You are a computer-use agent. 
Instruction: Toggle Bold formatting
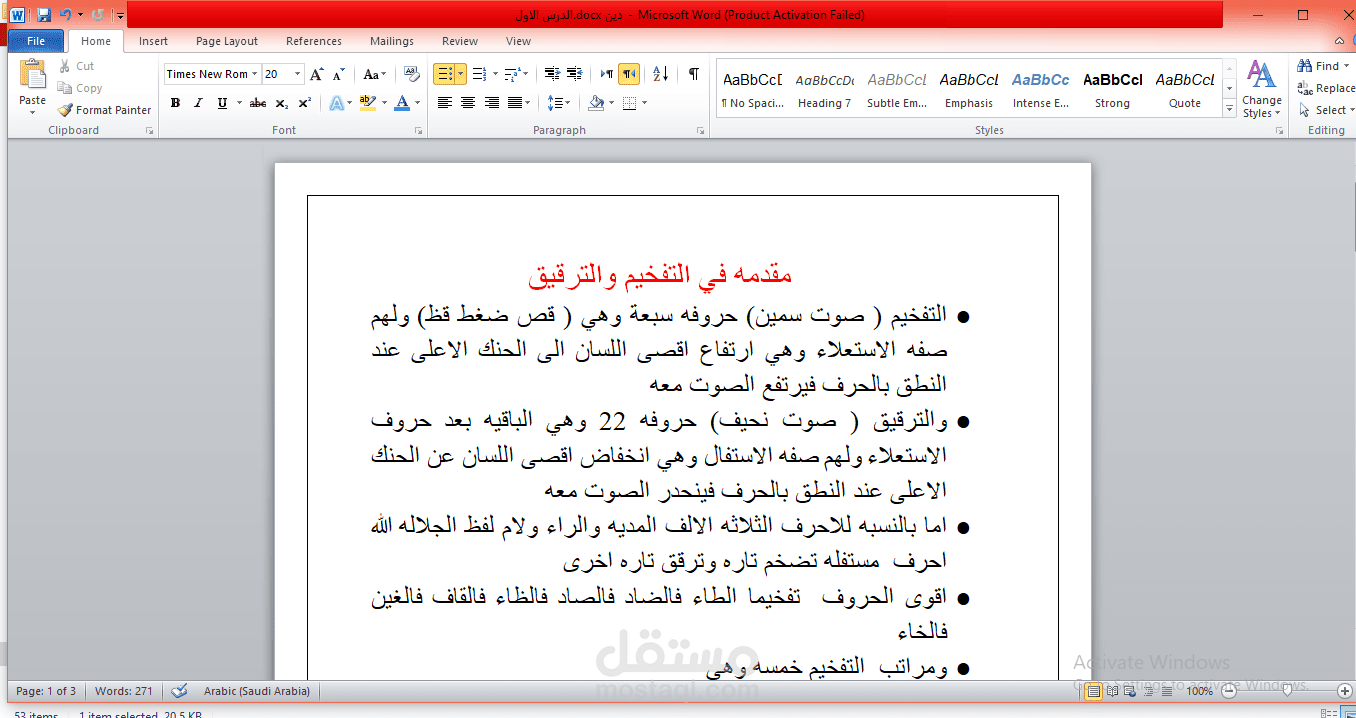(x=175, y=103)
